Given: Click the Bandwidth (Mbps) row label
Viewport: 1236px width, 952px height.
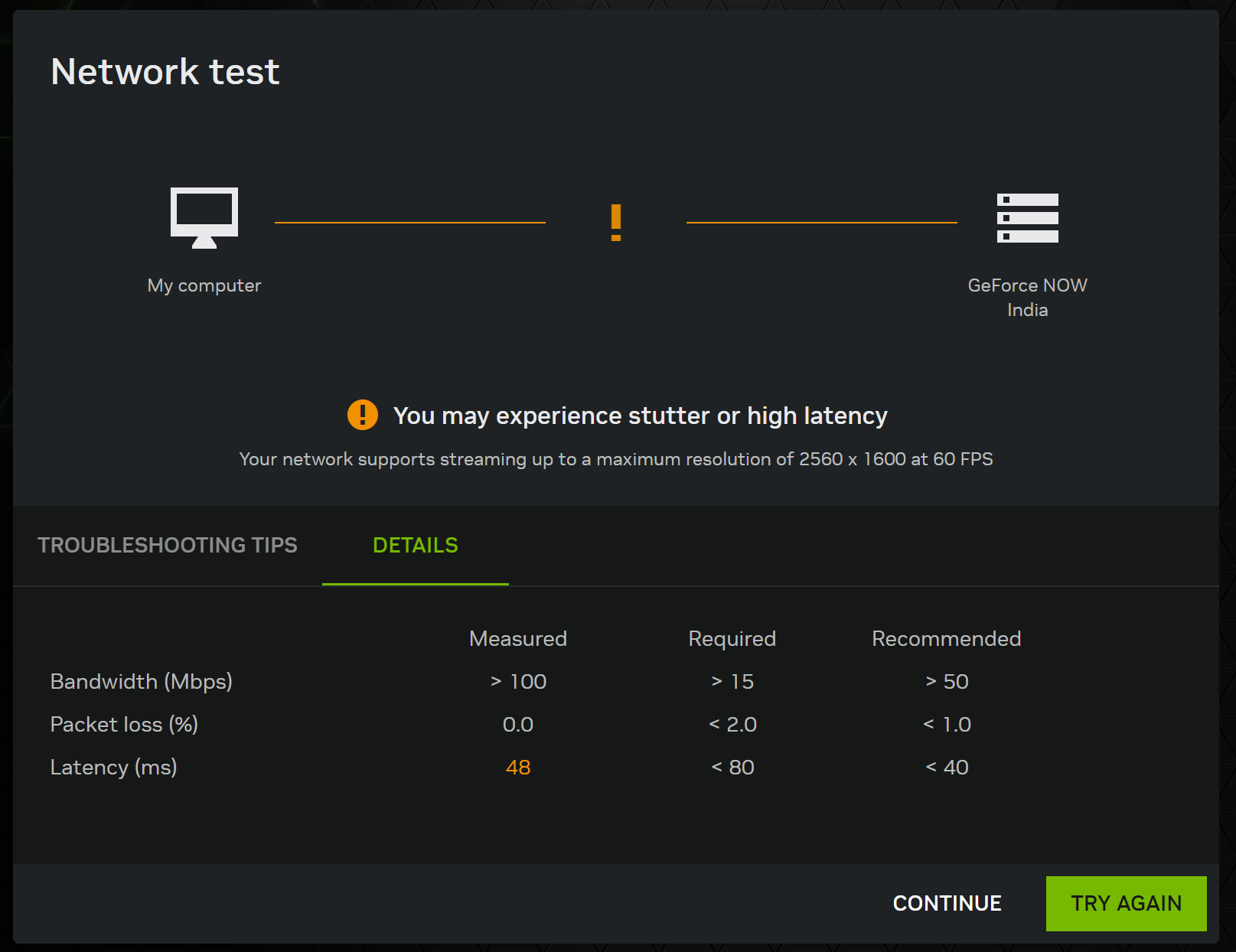Looking at the screenshot, I should [x=141, y=681].
